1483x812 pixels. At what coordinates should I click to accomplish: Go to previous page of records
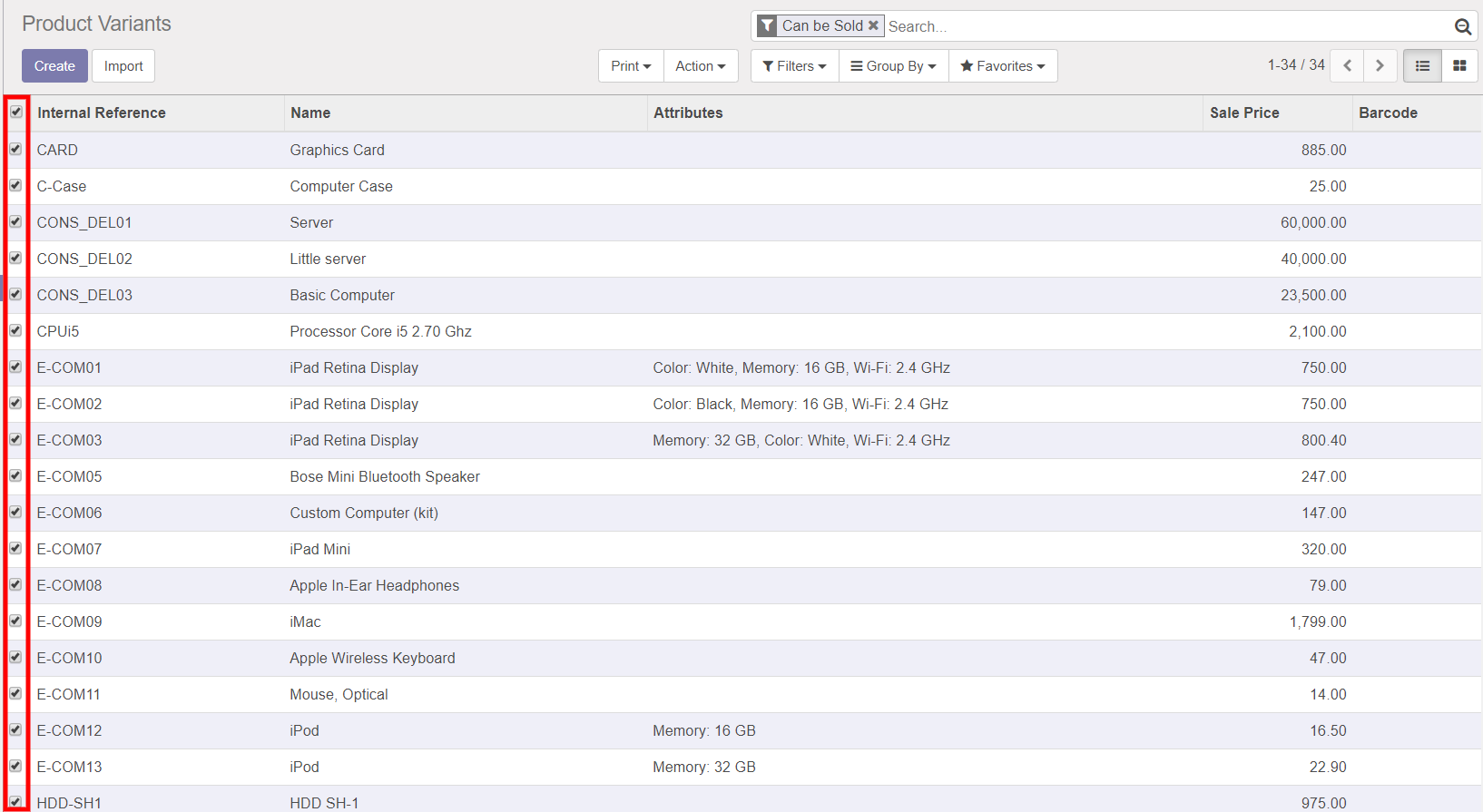click(1347, 65)
